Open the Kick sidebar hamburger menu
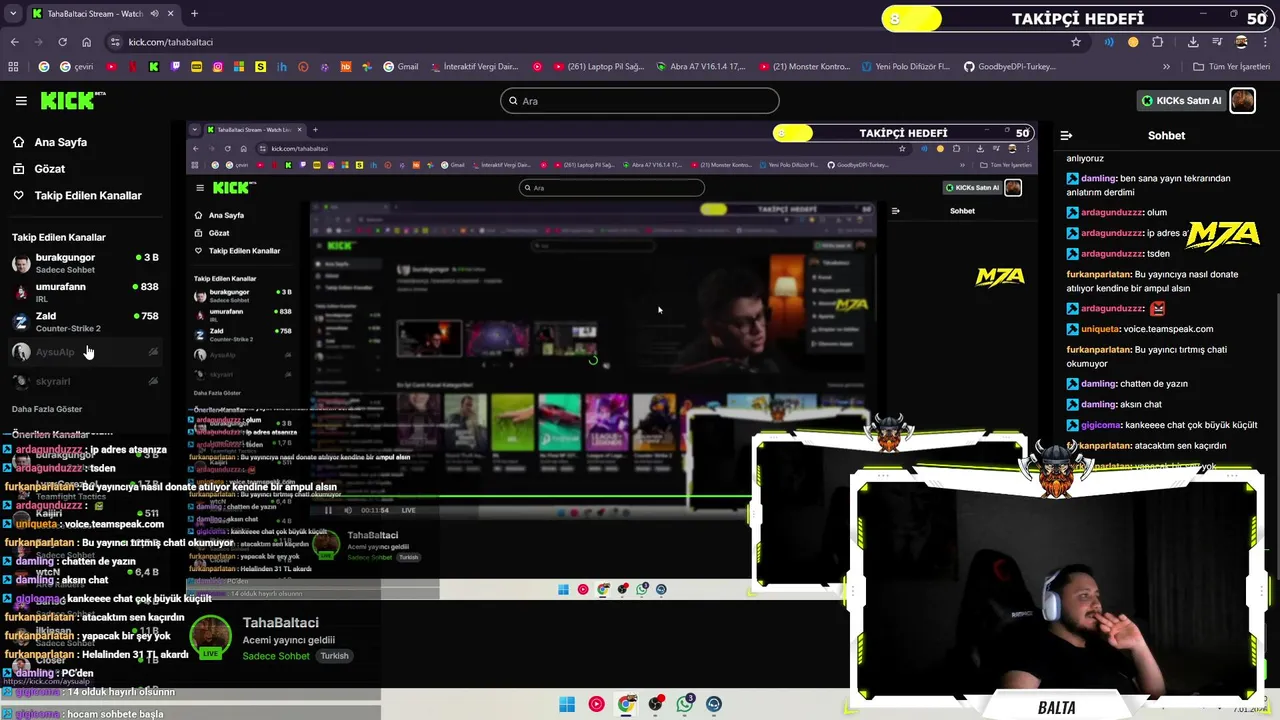The width and height of the screenshot is (1280, 720). [x=21, y=101]
